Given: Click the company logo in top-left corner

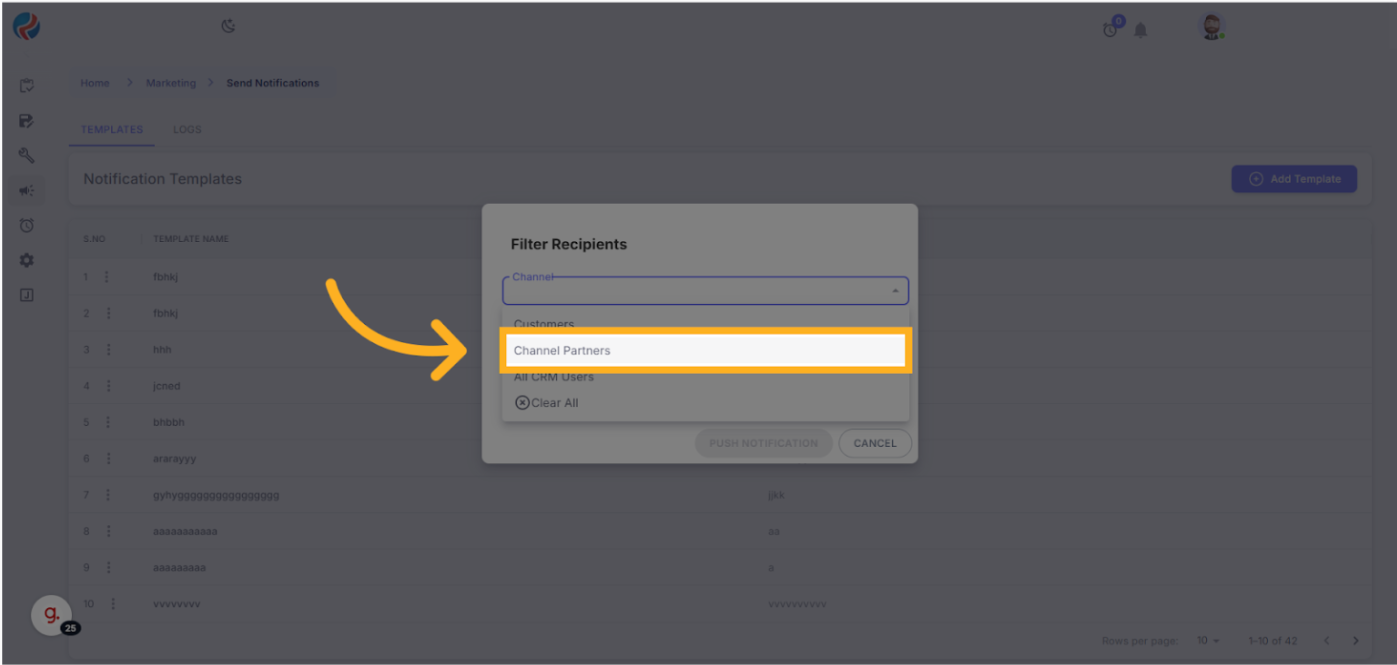Looking at the screenshot, I should pyautogui.click(x=26, y=27).
